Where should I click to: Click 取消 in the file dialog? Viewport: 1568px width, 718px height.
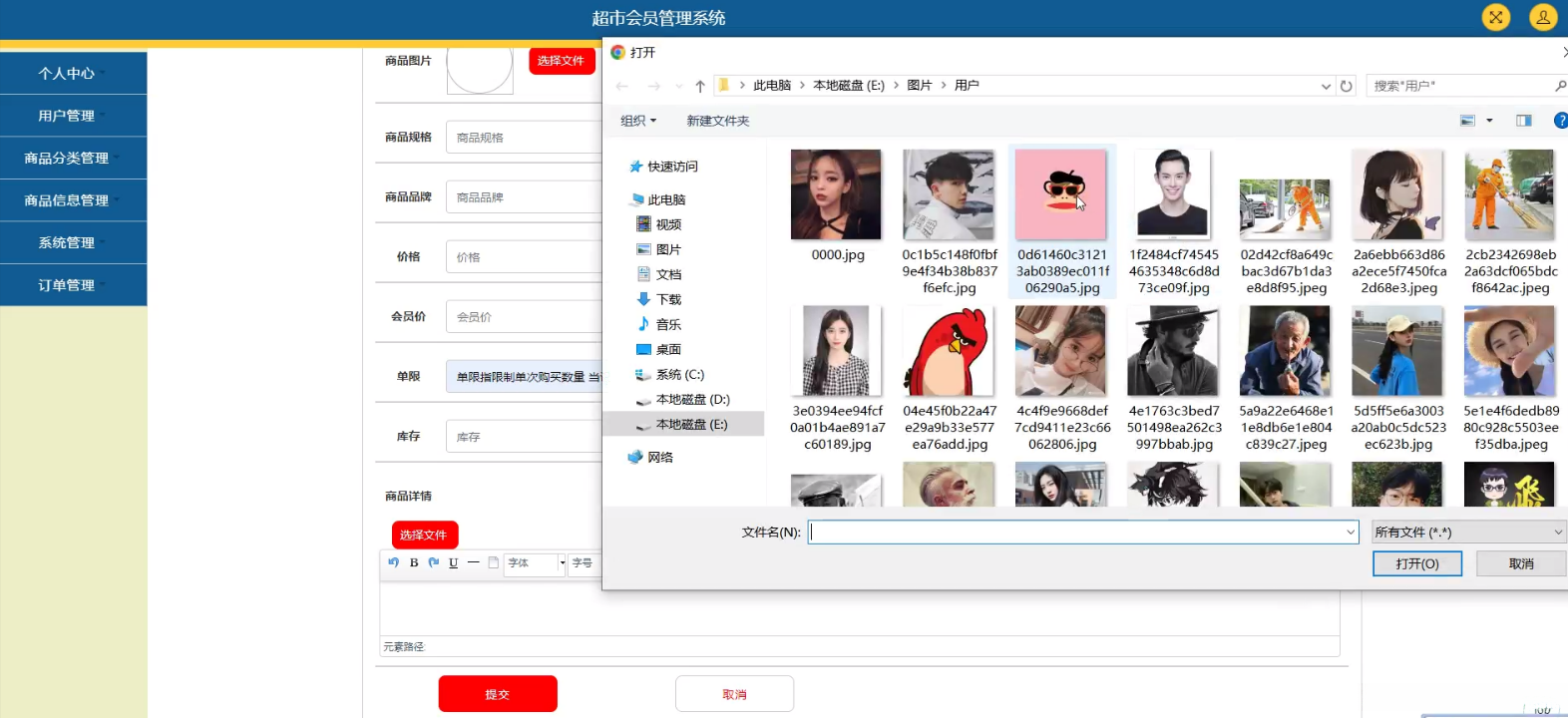1521,563
